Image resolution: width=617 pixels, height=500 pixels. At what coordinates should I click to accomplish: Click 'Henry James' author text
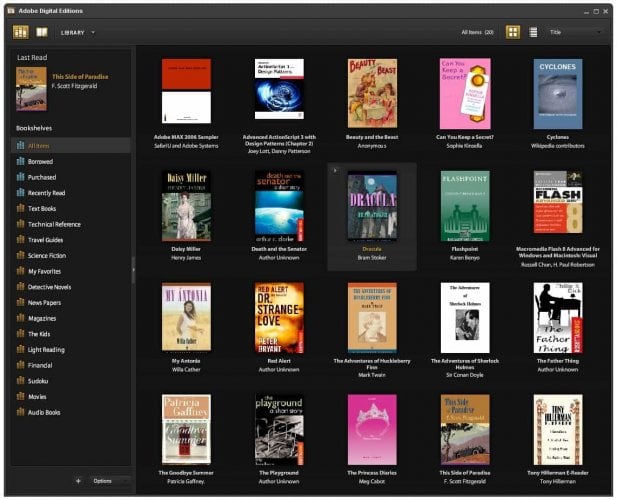click(x=186, y=258)
